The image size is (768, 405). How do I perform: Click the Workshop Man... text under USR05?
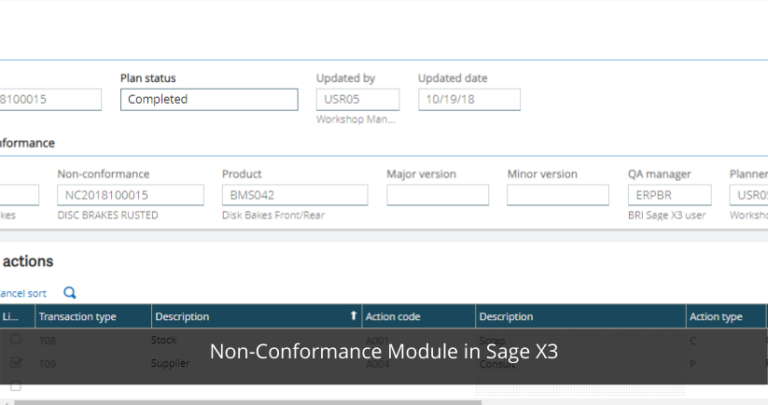coord(356,119)
